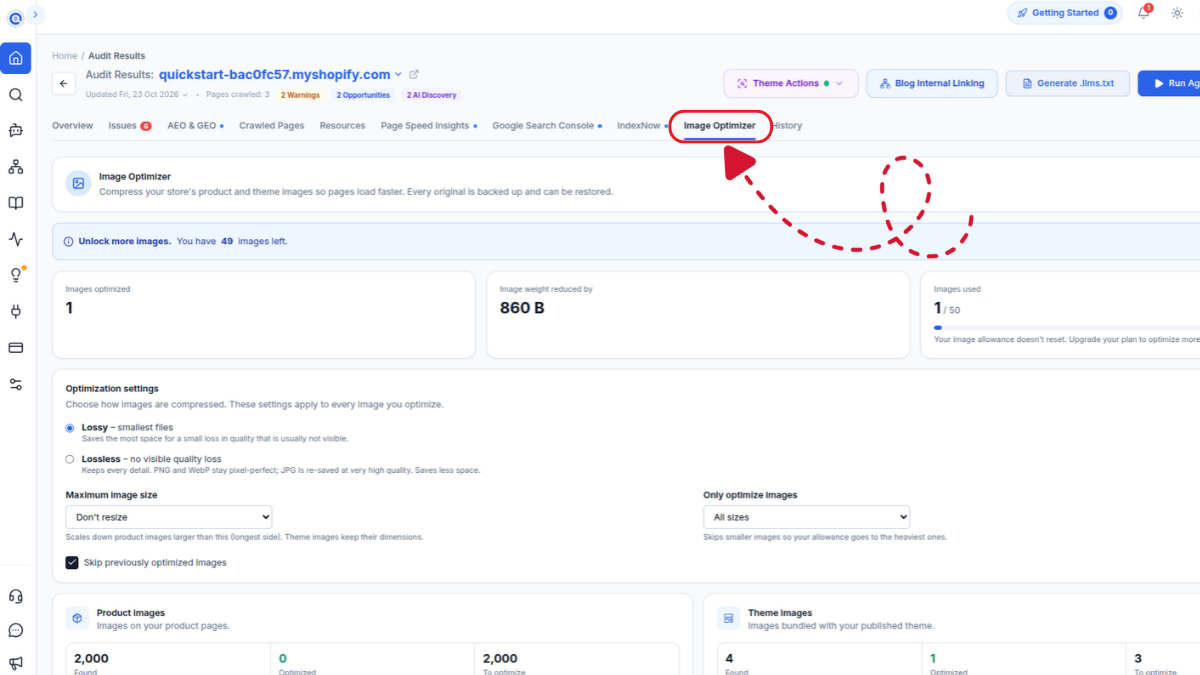Open store in new tab external link icon
1200x675 pixels.
[414, 74]
